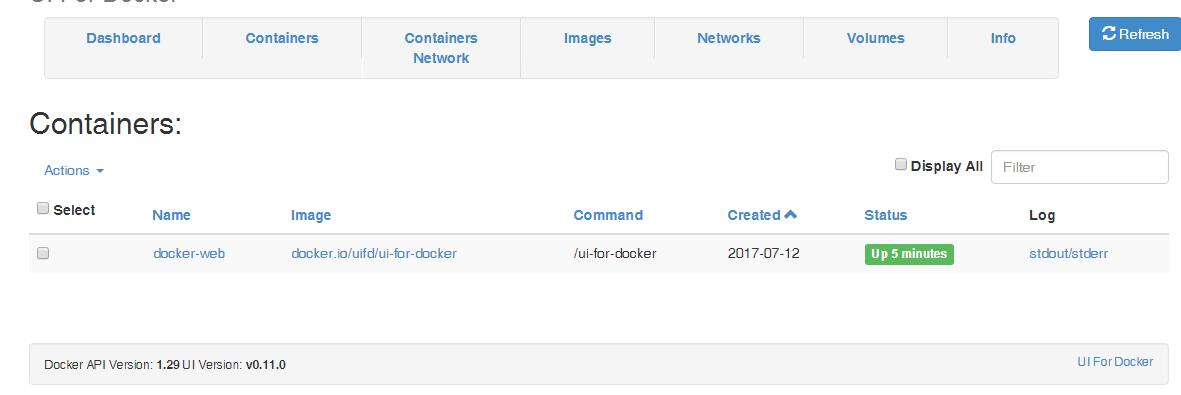Click the Refresh button

[x=1134, y=34]
